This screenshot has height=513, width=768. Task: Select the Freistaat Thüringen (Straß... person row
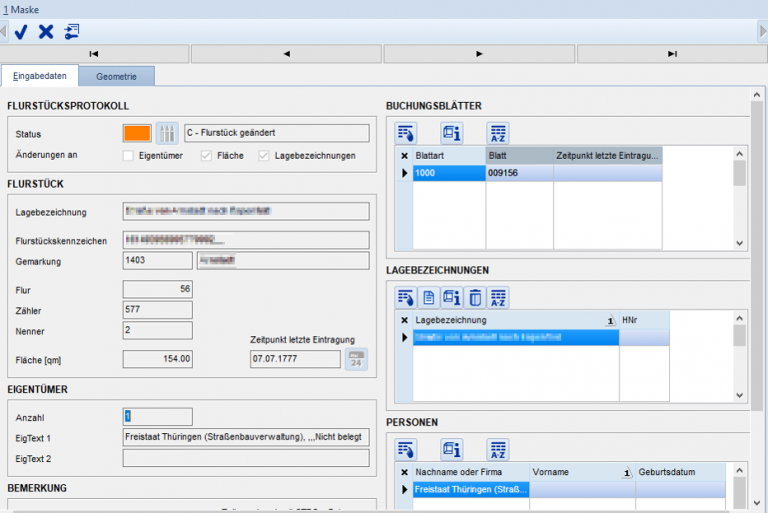(x=471, y=489)
